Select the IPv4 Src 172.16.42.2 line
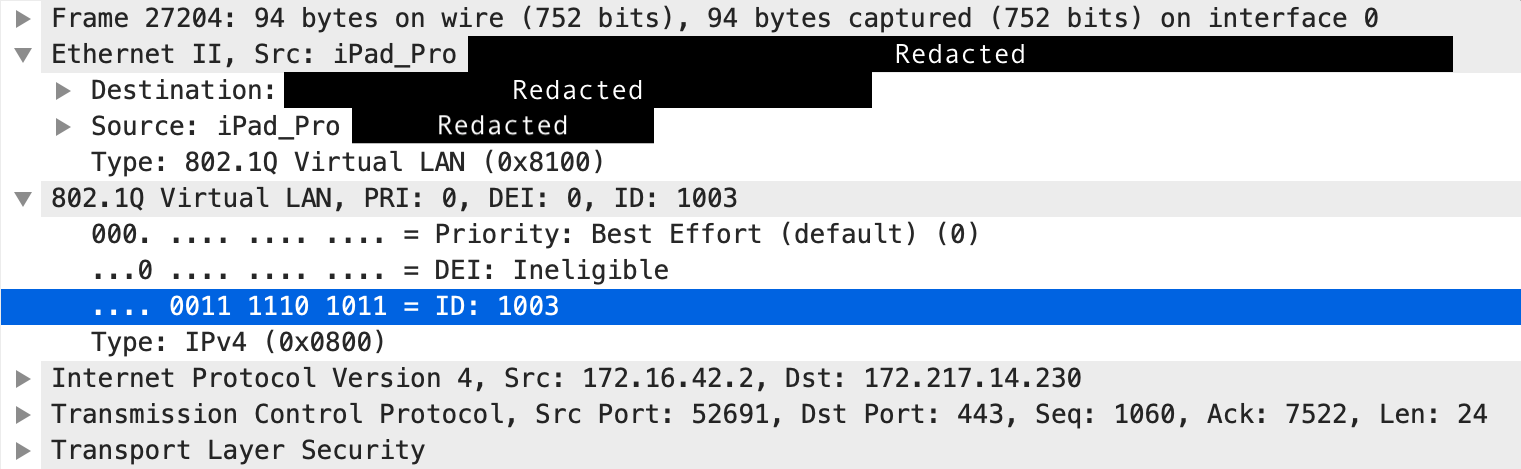The image size is (1521, 469). 760,378
